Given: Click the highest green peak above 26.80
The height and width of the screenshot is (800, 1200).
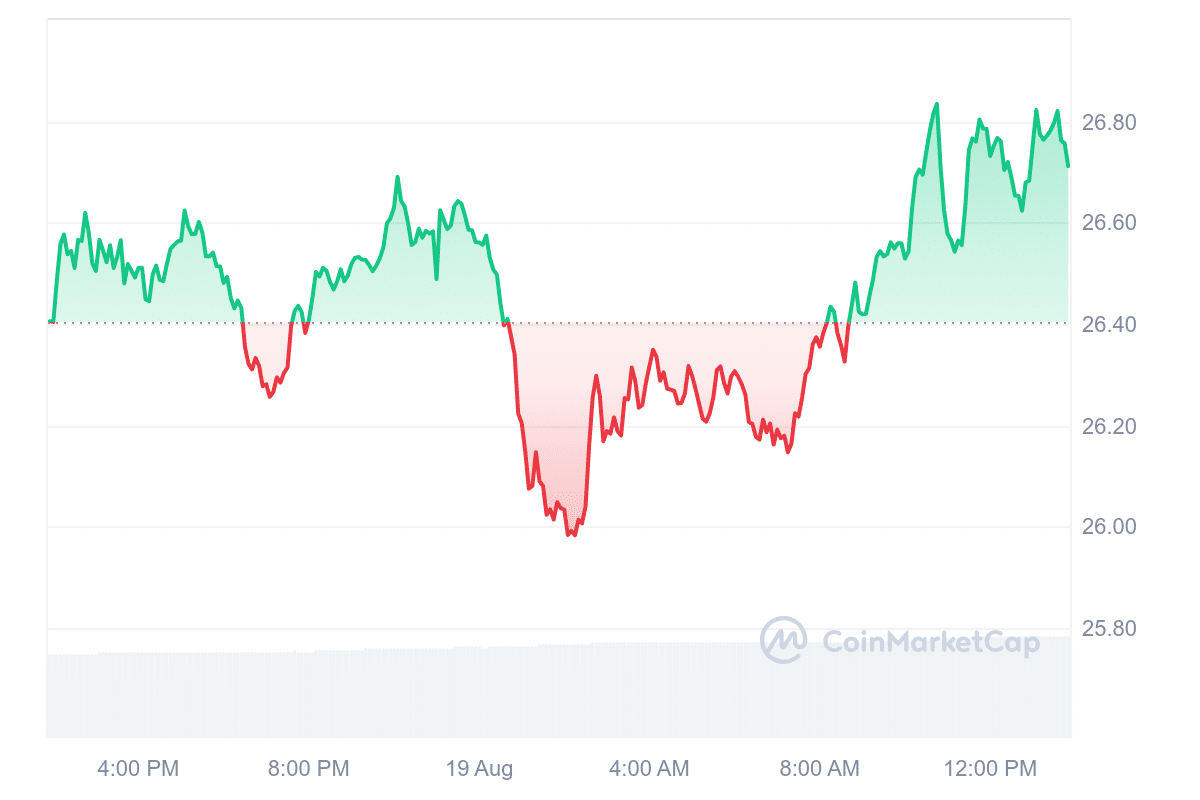Looking at the screenshot, I should coord(937,104).
